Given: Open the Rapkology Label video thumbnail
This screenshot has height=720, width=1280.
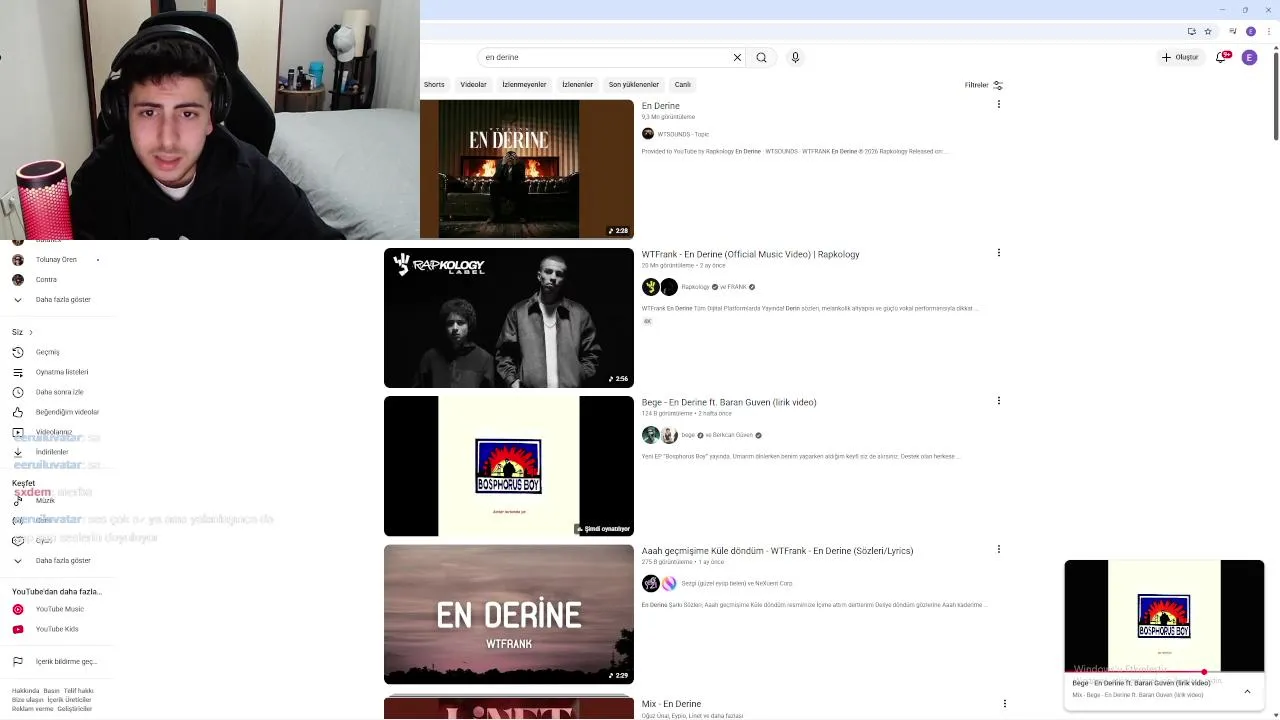Looking at the screenshot, I should pos(509,318).
